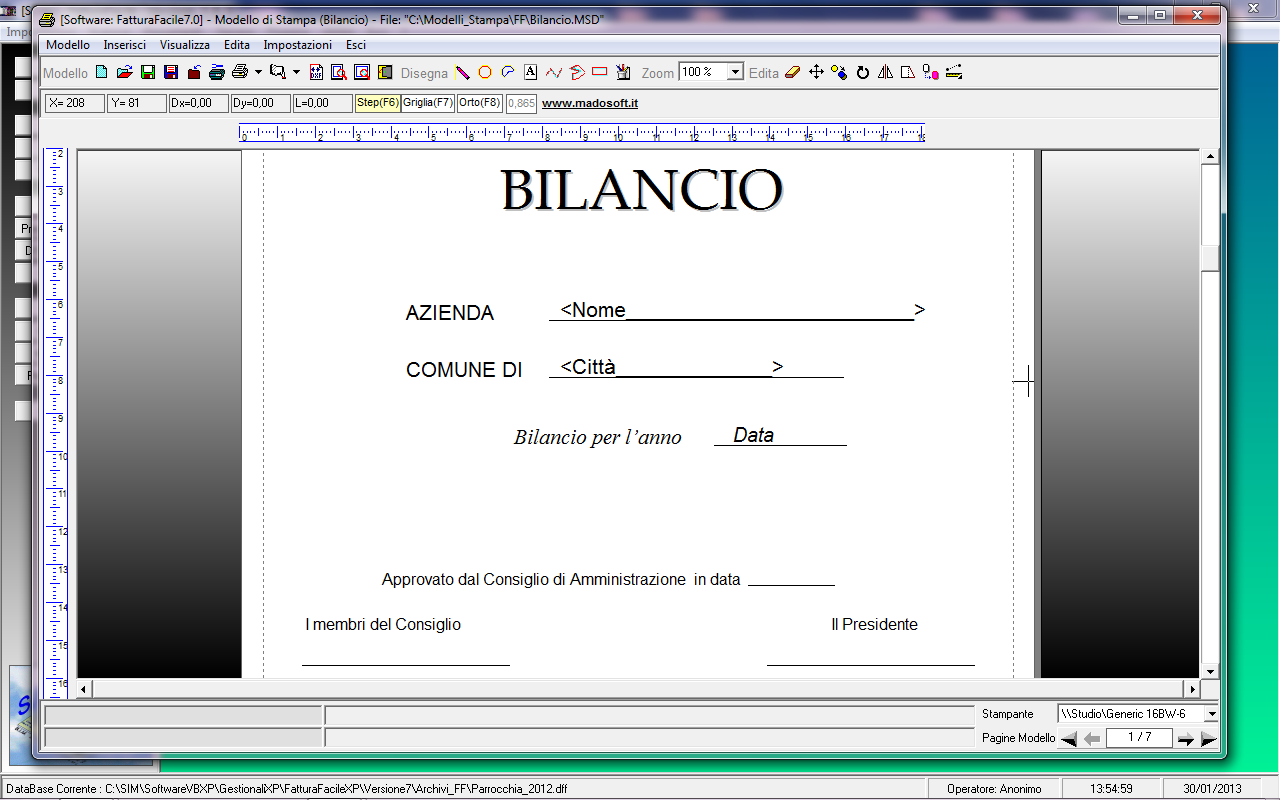This screenshot has height=800, width=1280.
Task: Click the mirror tool icon
Action: coord(885,72)
